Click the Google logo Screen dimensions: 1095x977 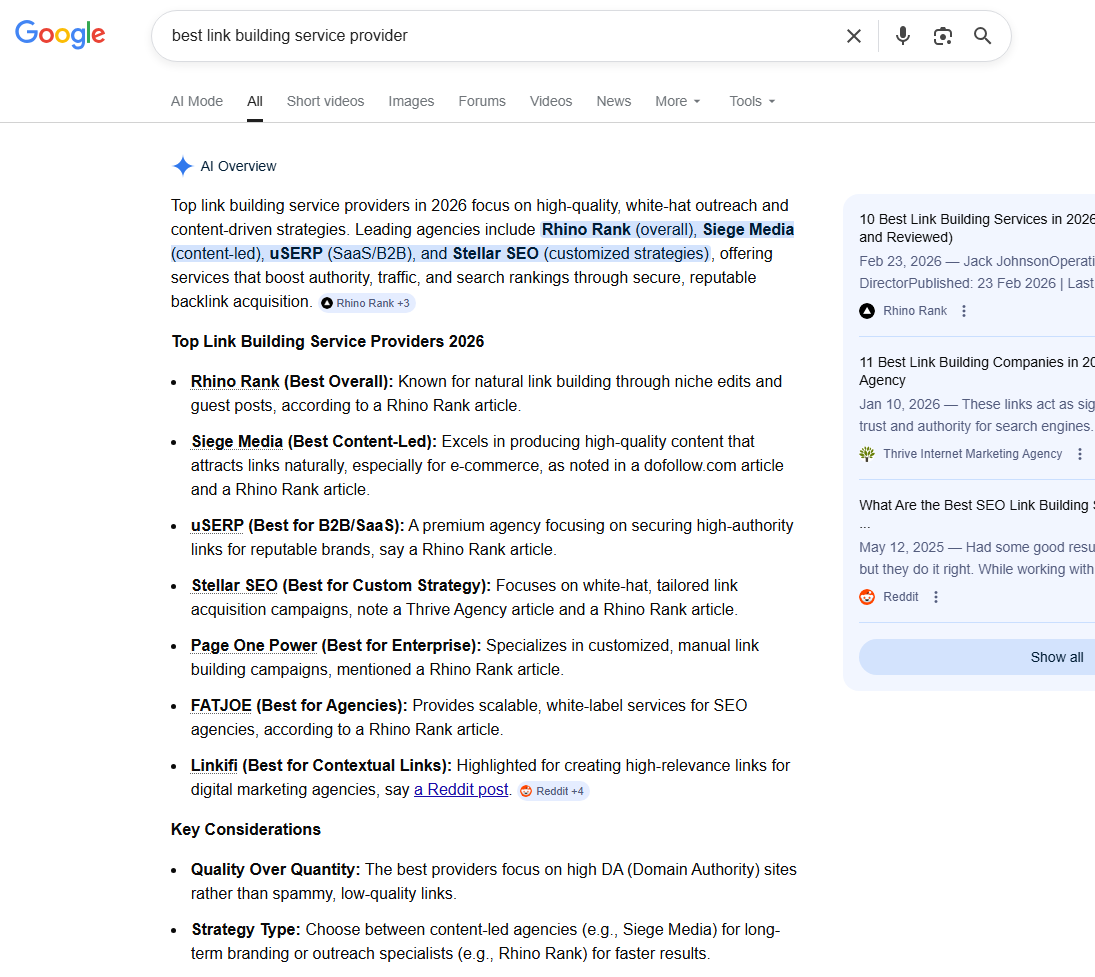[60, 34]
